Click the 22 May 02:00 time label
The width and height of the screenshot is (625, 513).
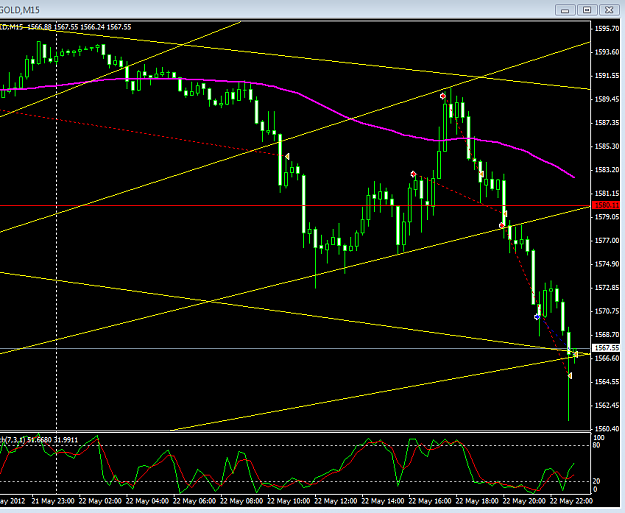tap(100, 501)
